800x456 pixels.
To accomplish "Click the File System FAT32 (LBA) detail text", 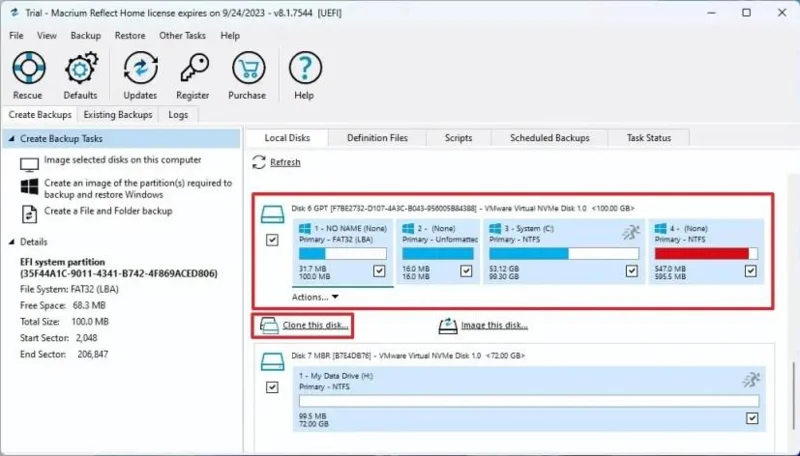I will (69, 289).
